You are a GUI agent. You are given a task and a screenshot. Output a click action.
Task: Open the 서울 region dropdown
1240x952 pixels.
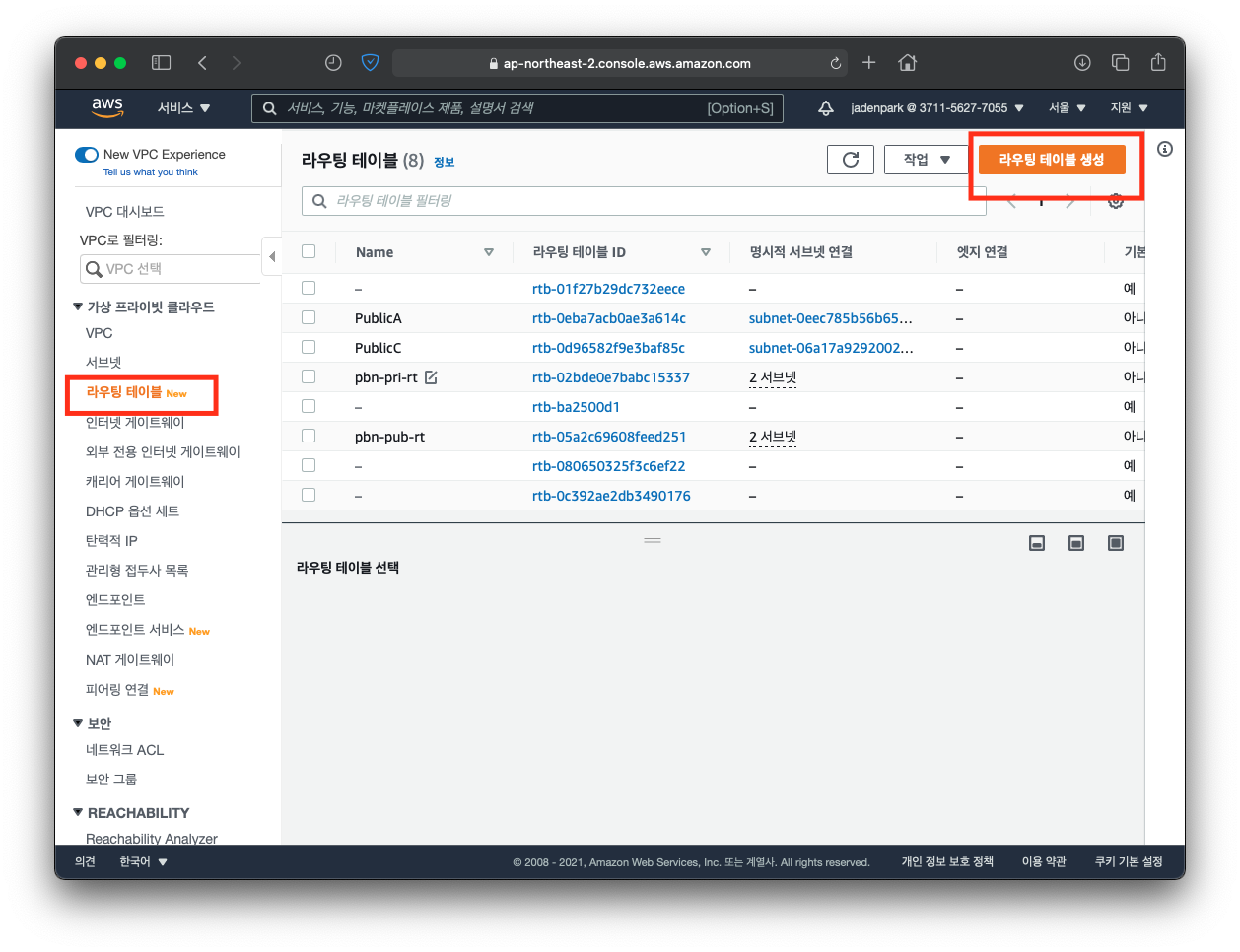click(x=1068, y=108)
